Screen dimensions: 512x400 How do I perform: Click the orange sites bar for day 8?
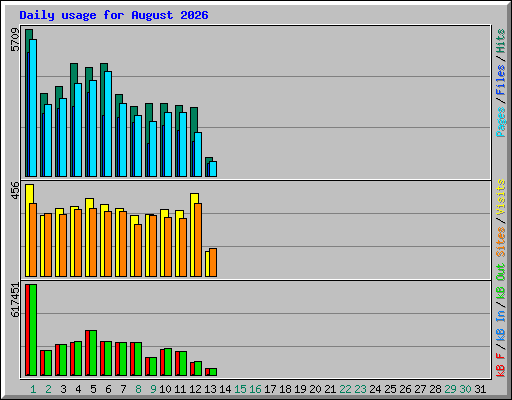138,250
